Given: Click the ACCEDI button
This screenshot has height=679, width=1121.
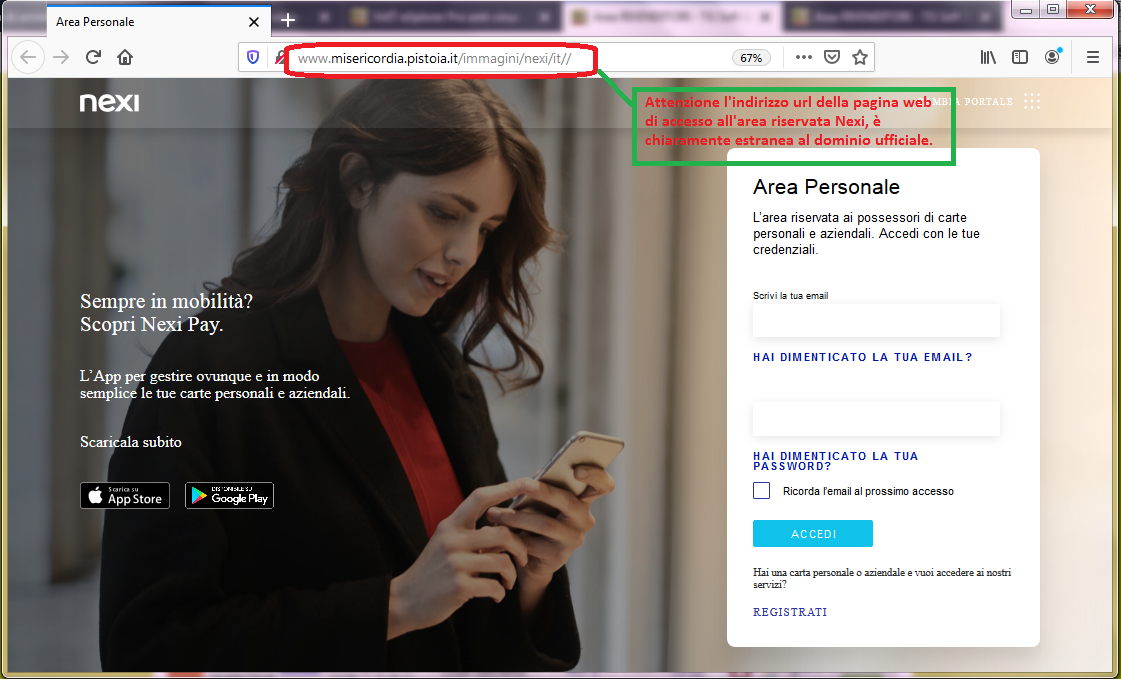Looking at the screenshot, I should pyautogui.click(x=813, y=533).
